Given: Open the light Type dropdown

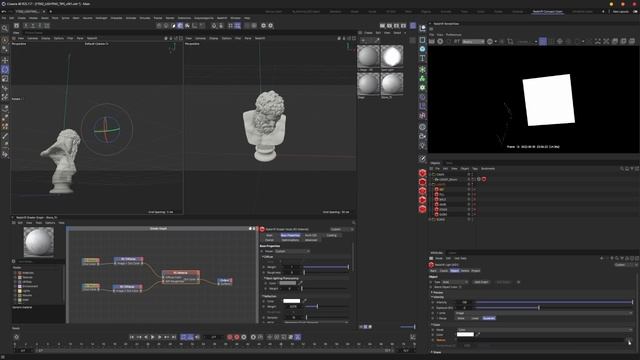Looking at the screenshot, I should pos(455,282).
